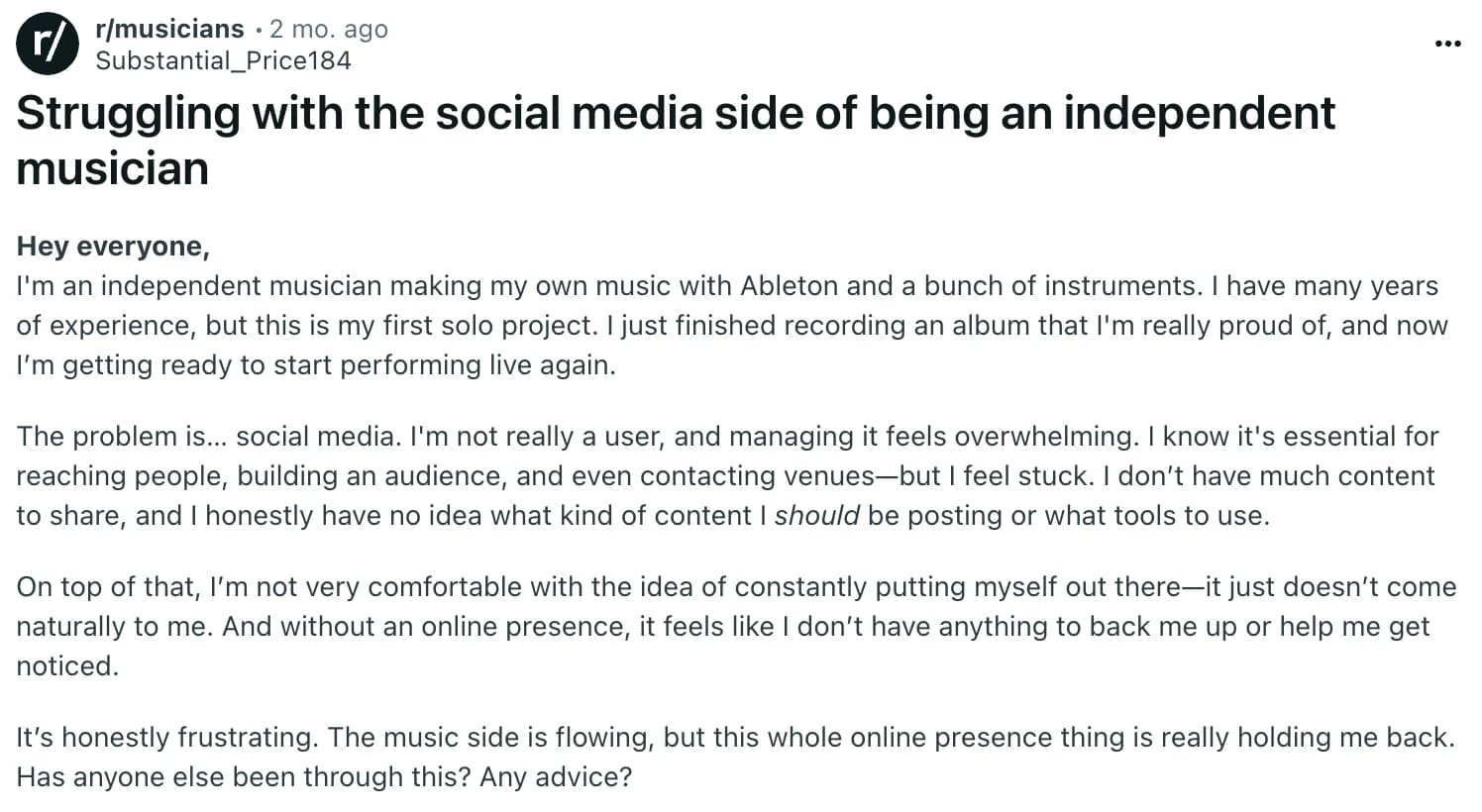
Task: Click the '2 mo. ago' timestamp
Action: [327, 29]
